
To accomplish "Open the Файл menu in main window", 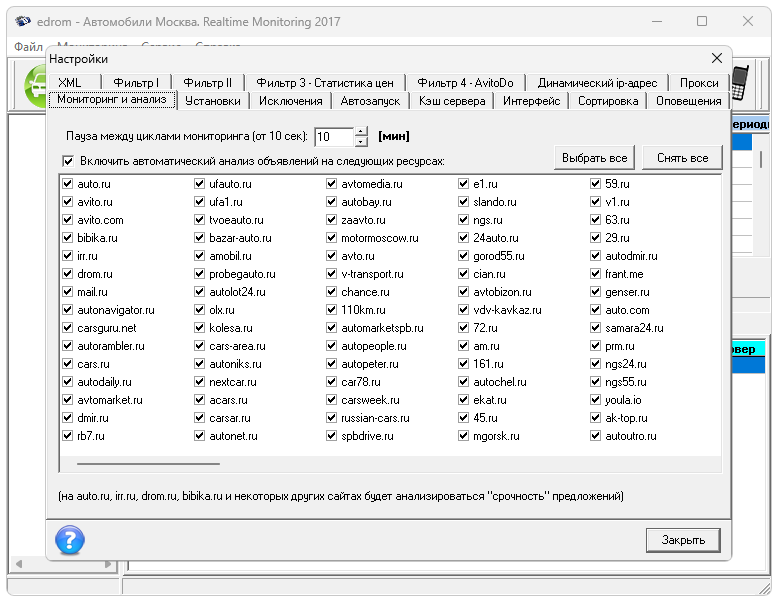I will [x=28, y=47].
